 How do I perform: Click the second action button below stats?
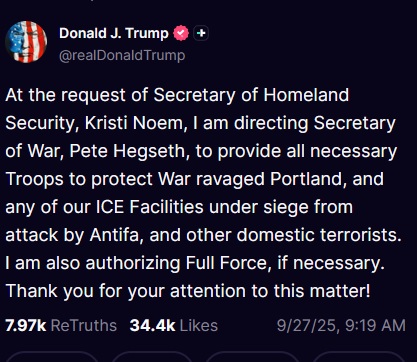point(153,357)
